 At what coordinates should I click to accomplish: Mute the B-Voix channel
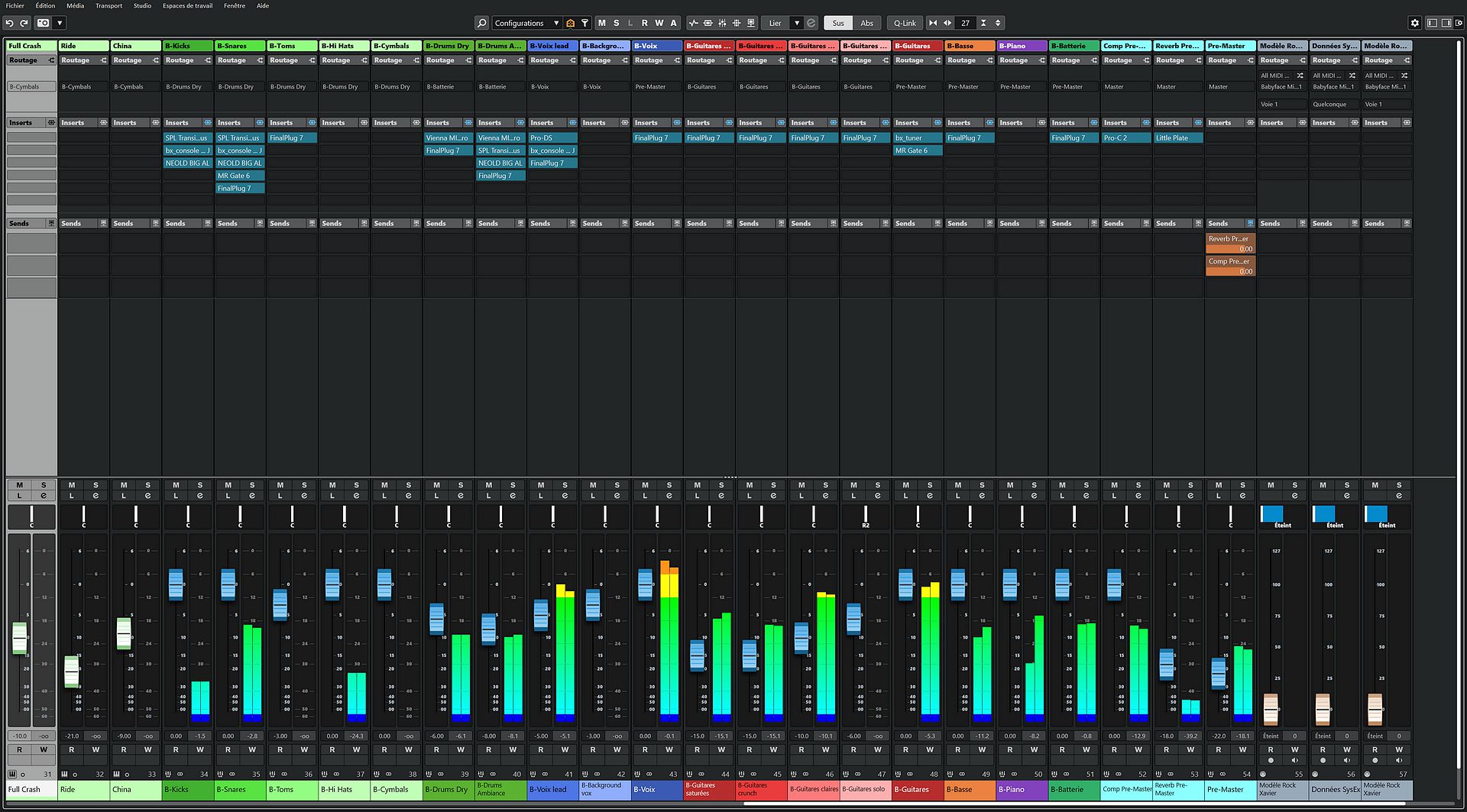coord(646,486)
